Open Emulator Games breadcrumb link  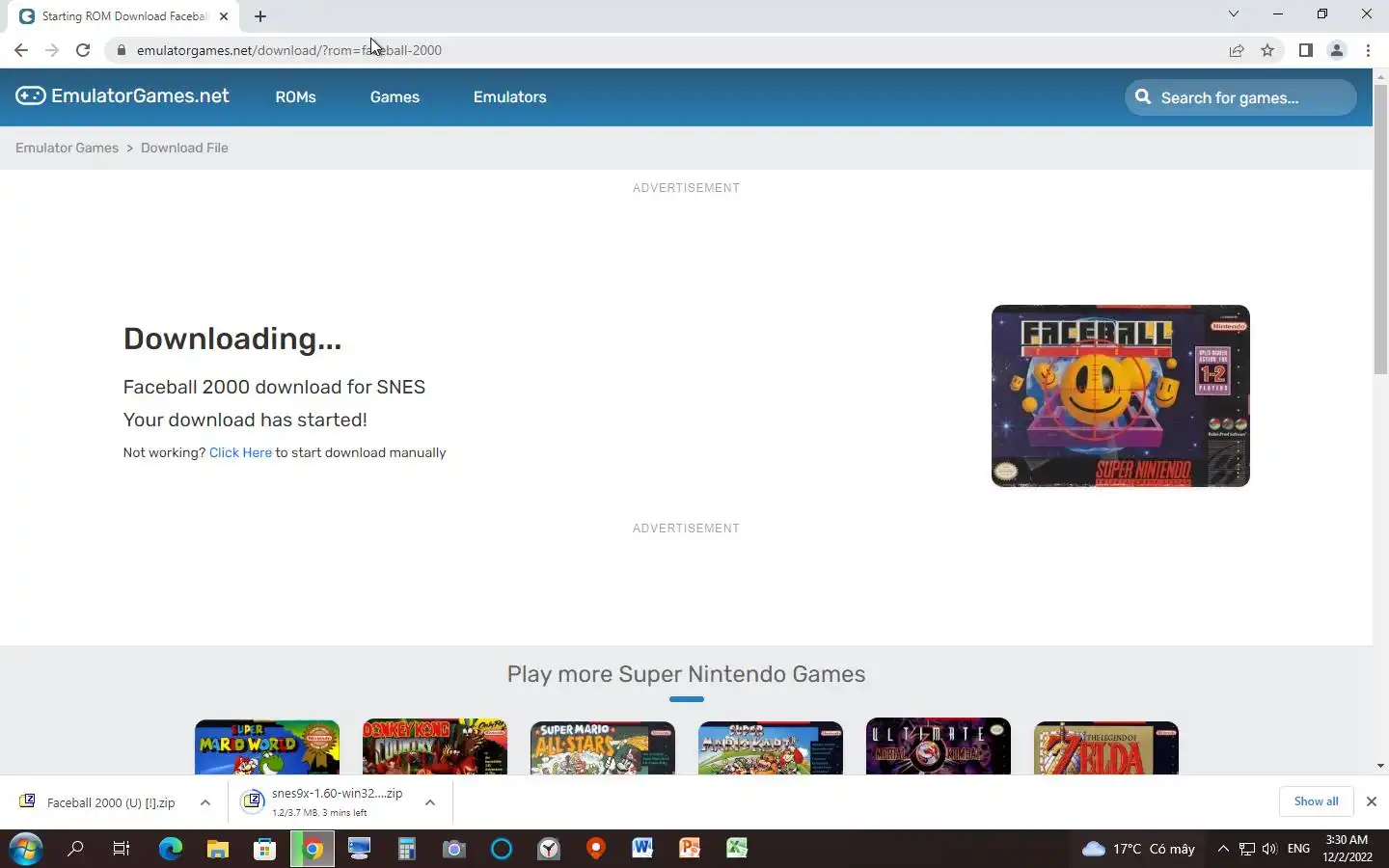(x=67, y=148)
